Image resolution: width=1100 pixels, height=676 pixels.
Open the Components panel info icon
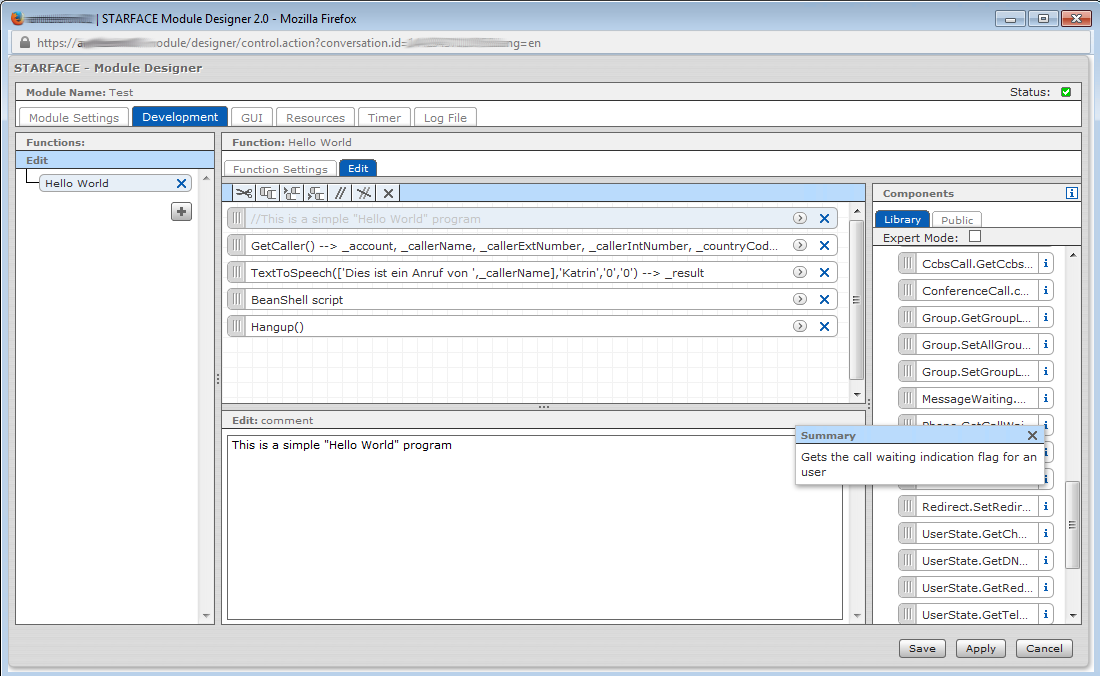coord(1072,193)
